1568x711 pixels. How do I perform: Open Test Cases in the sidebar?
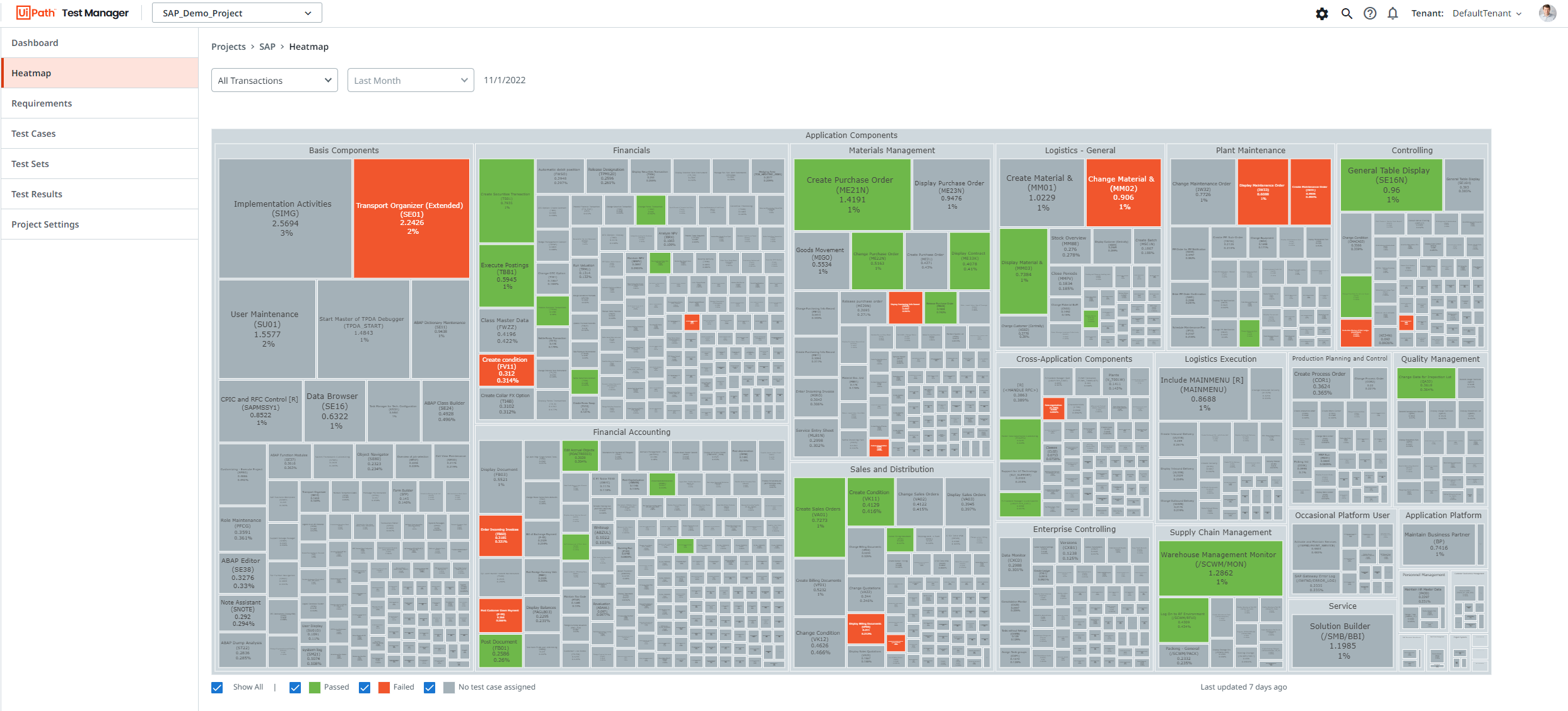tap(100, 134)
